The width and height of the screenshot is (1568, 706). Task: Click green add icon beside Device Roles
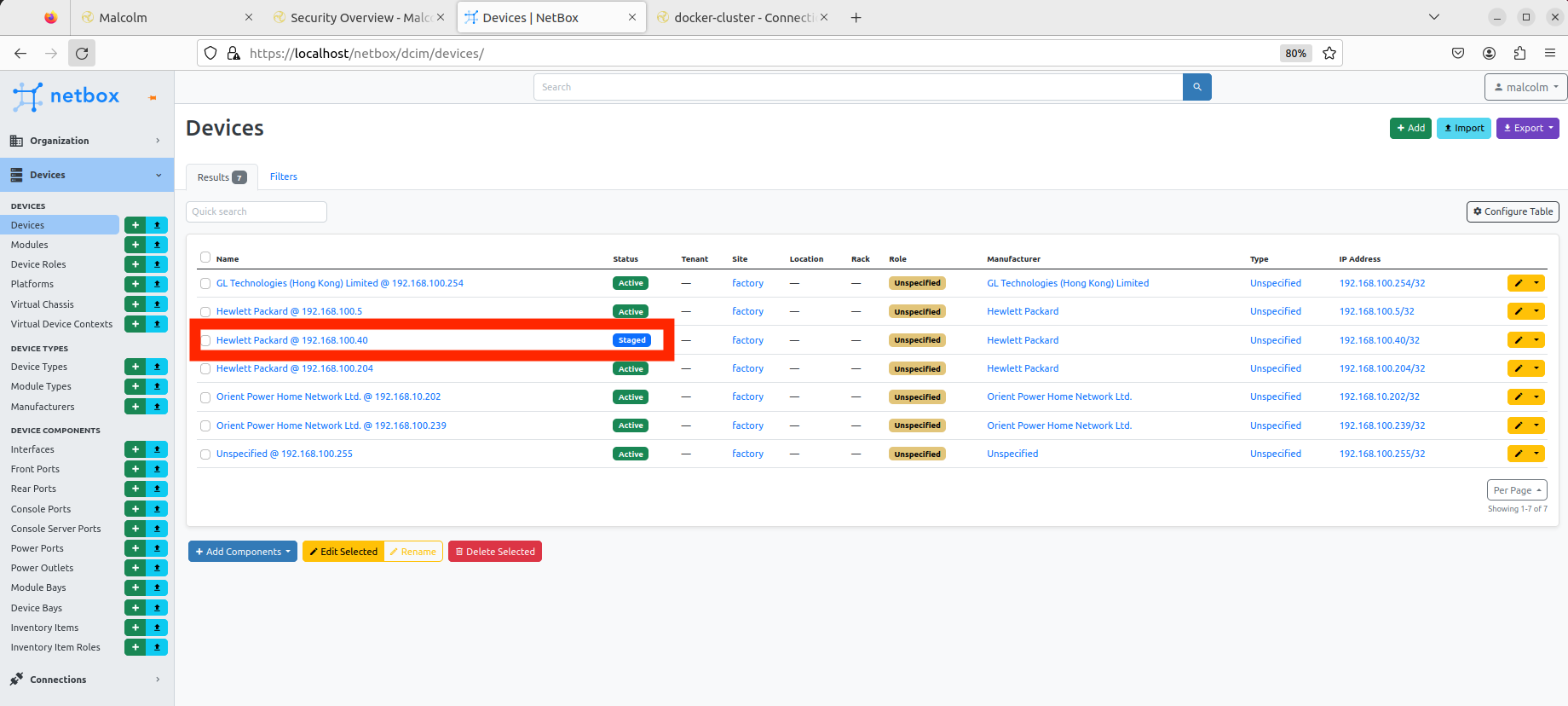coord(135,264)
